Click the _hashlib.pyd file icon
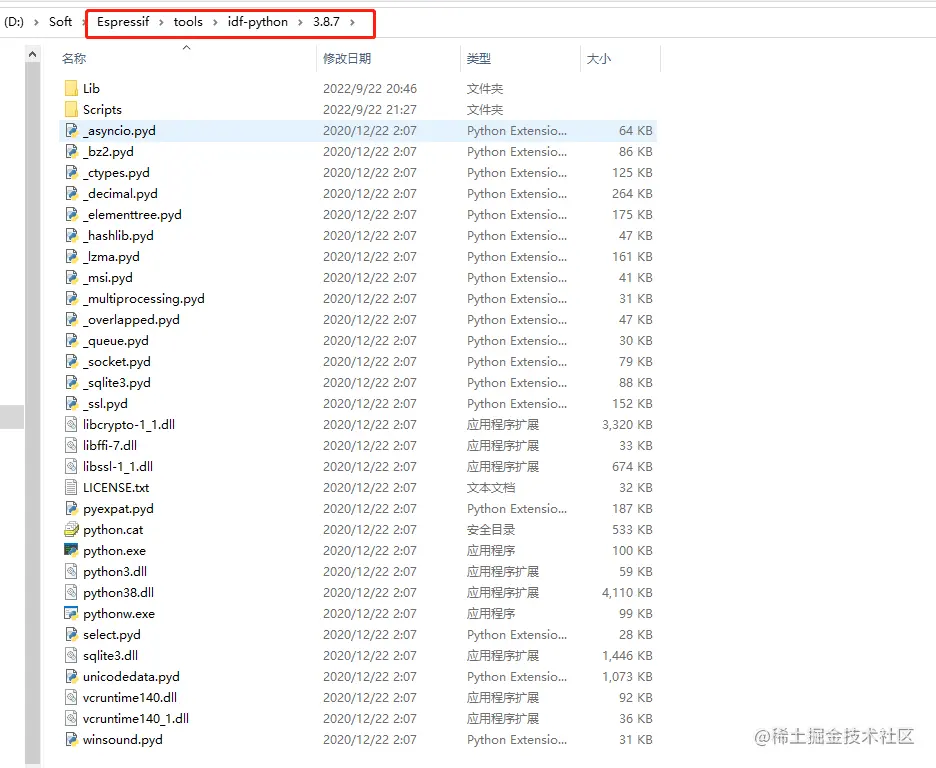The width and height of the screenshot is (936, 768). click(71, 236)
